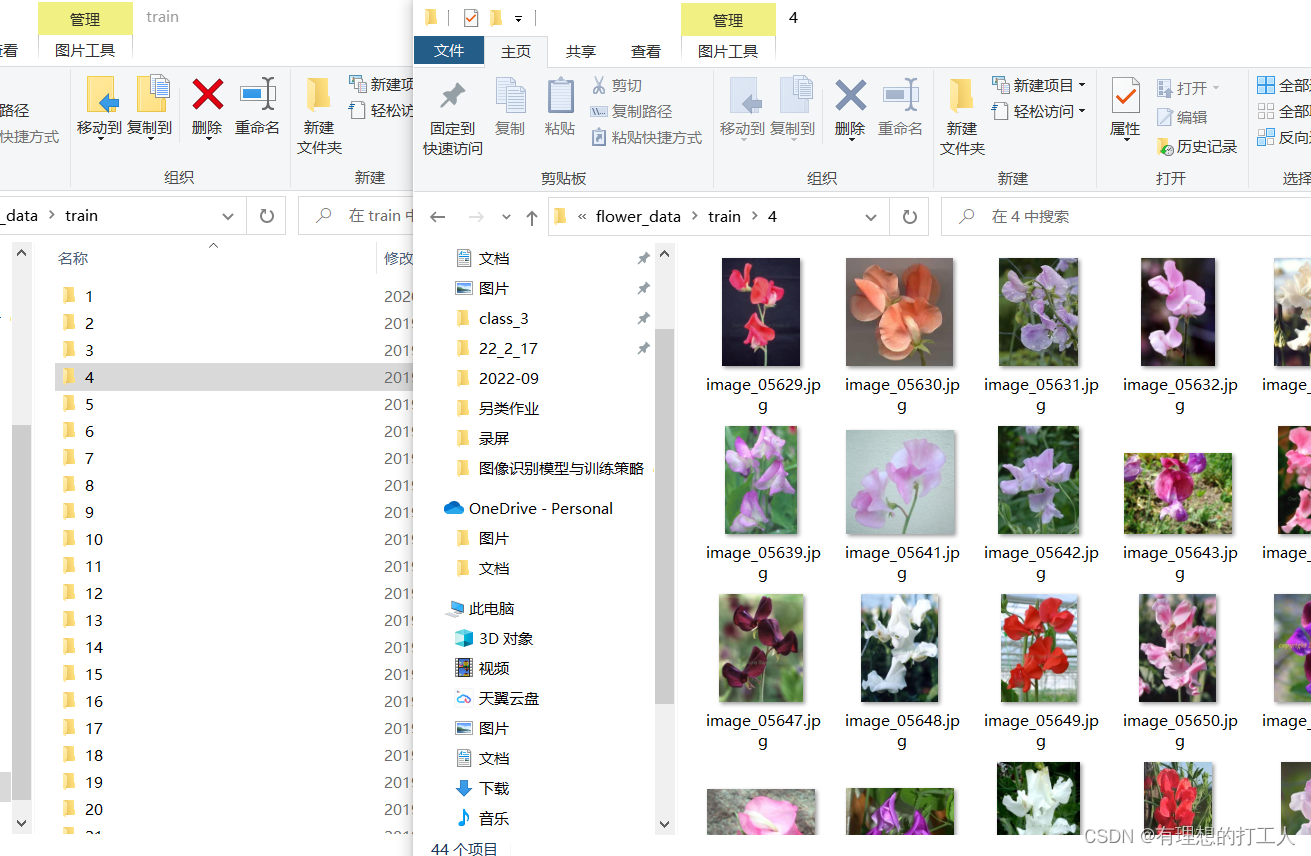Click 复制到 in train window ribbon
The height and width of the screenshot is (856, 1311).
[150, 106]
